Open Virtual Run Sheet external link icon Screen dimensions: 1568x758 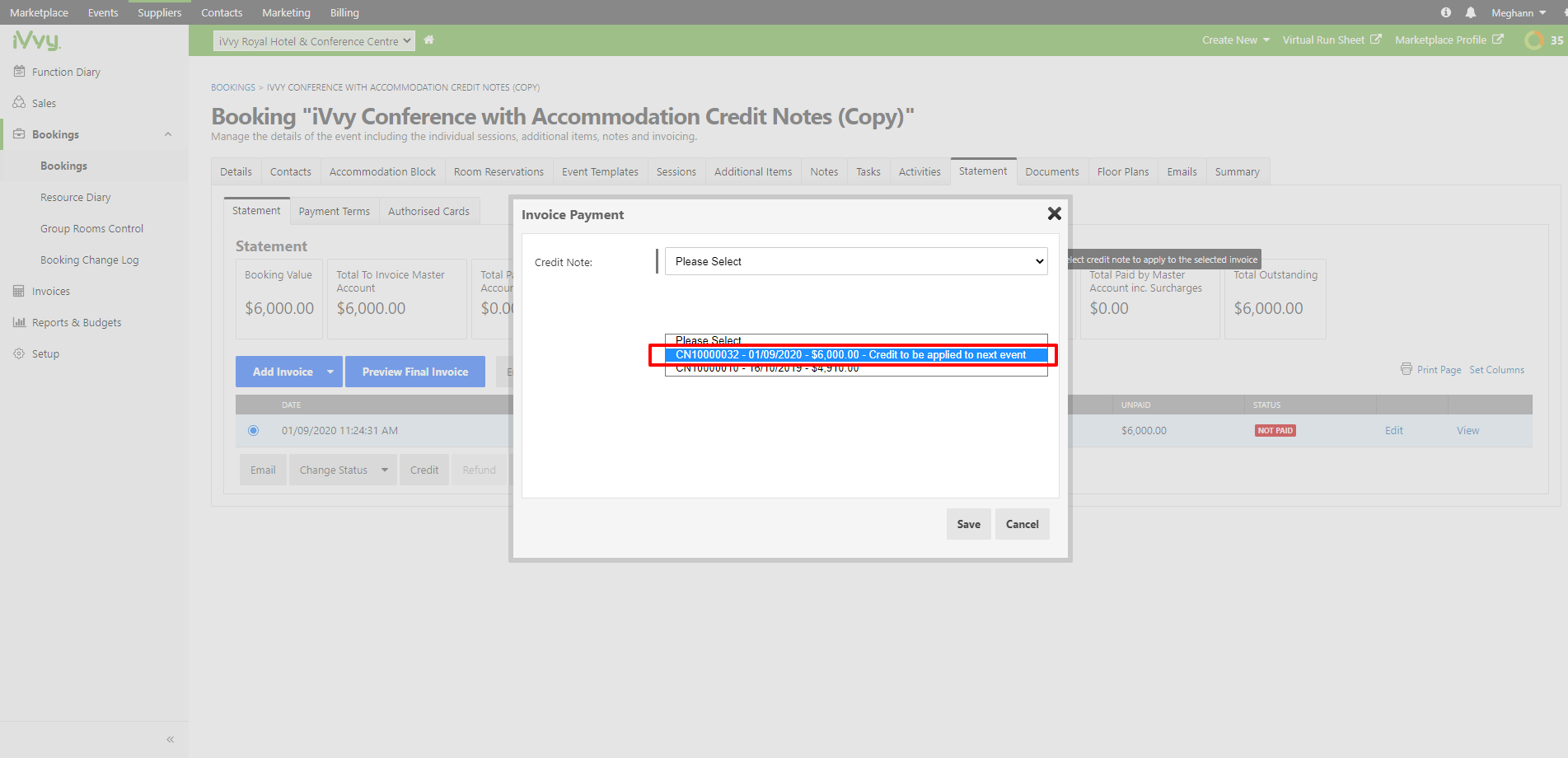pos(1375,40)
